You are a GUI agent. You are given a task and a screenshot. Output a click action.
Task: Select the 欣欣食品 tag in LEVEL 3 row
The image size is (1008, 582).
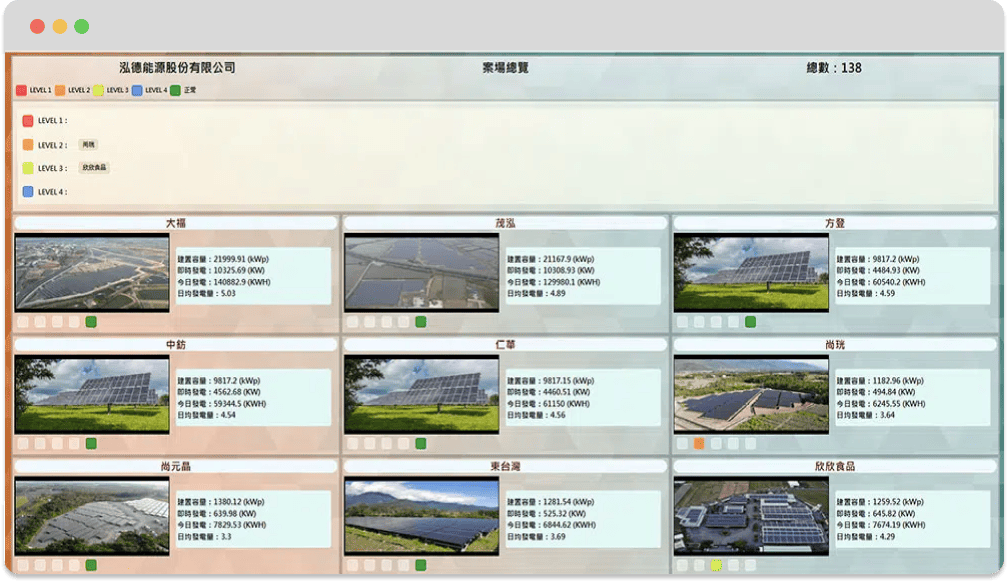(94, 168)
